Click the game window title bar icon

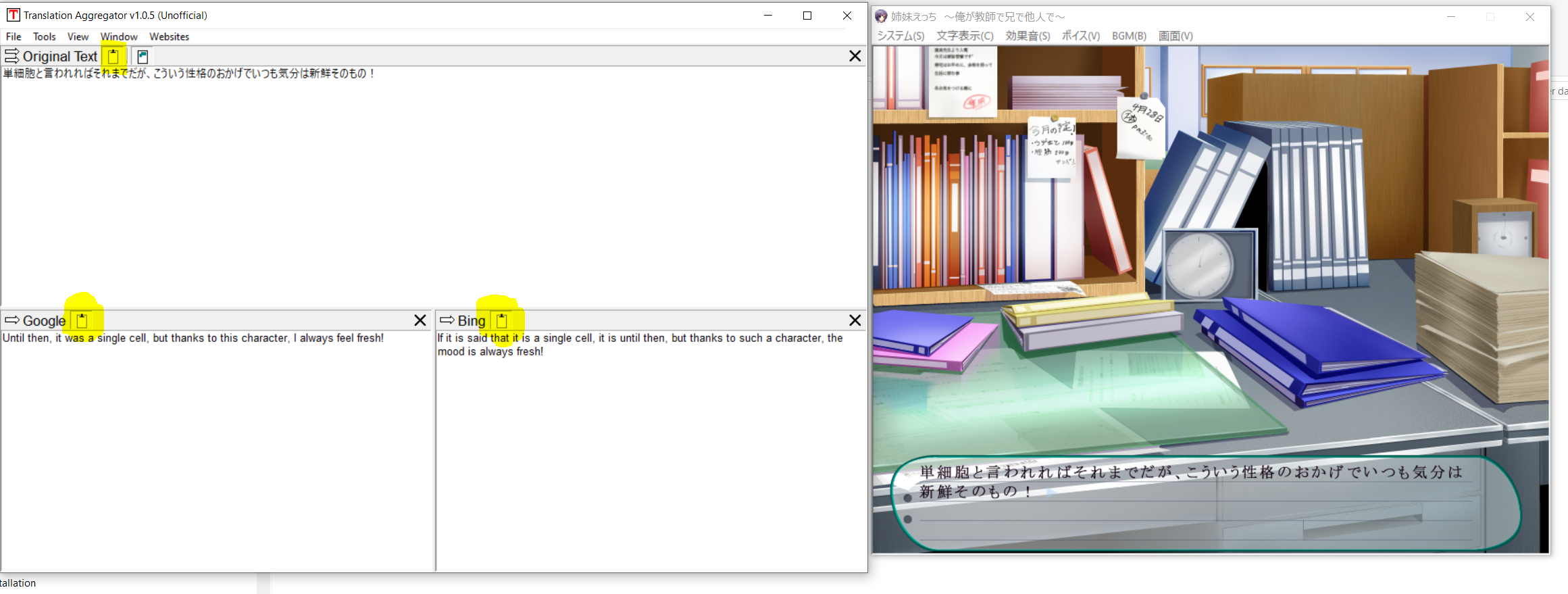click(x=882, y=16)
